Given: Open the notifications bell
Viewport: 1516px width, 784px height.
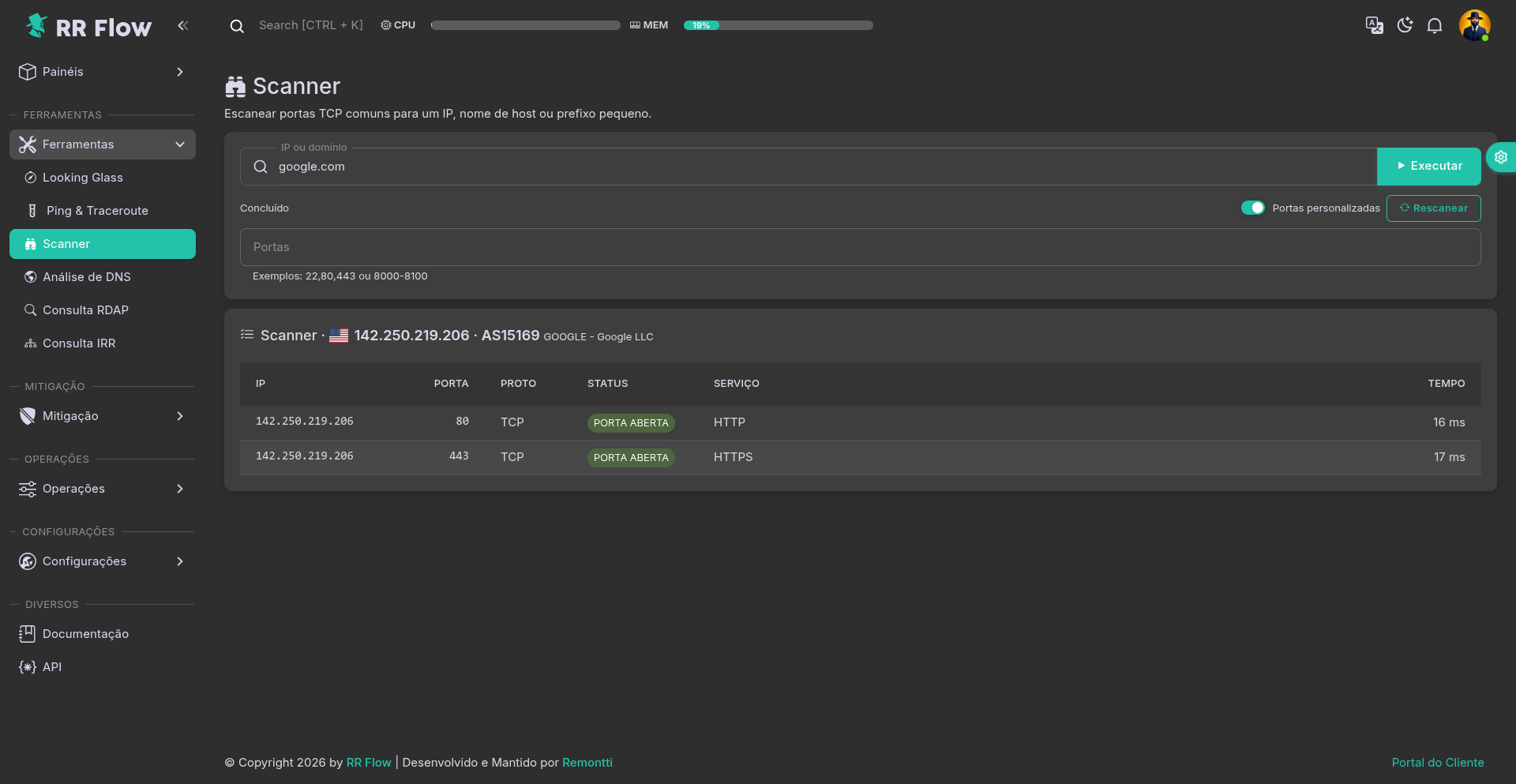Looking at the screenshot, I should click(1435, 25).
